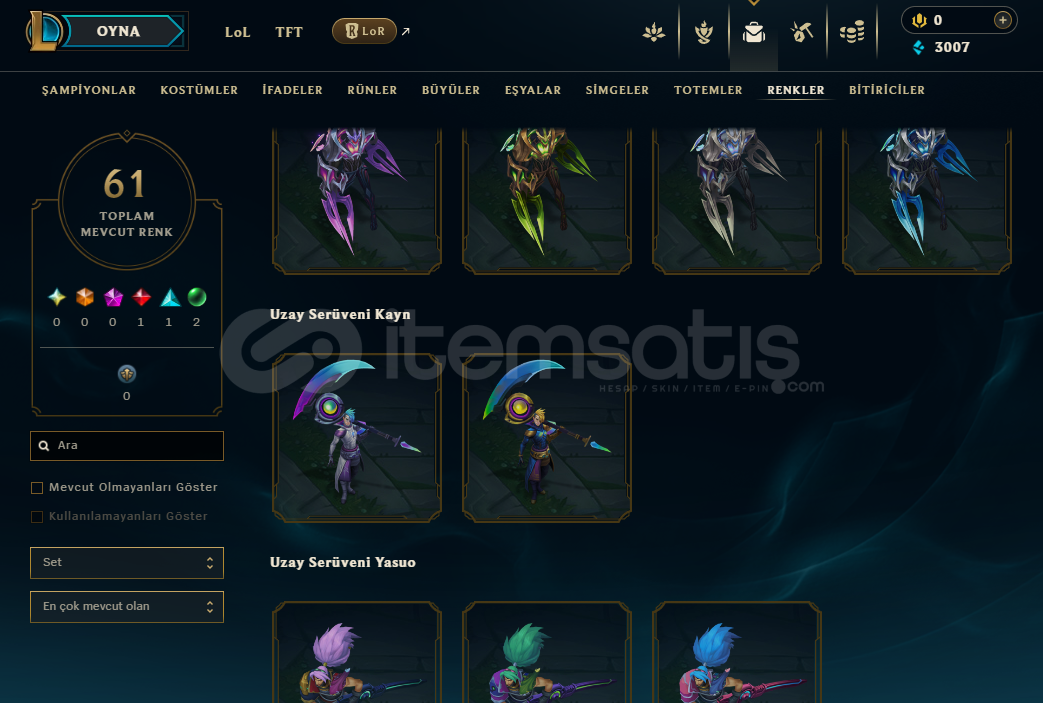Image resolution: width=1043 pixels, height=703 pixels.
Task: Click the plus icon to buy RP
Action: (1002, 20)
